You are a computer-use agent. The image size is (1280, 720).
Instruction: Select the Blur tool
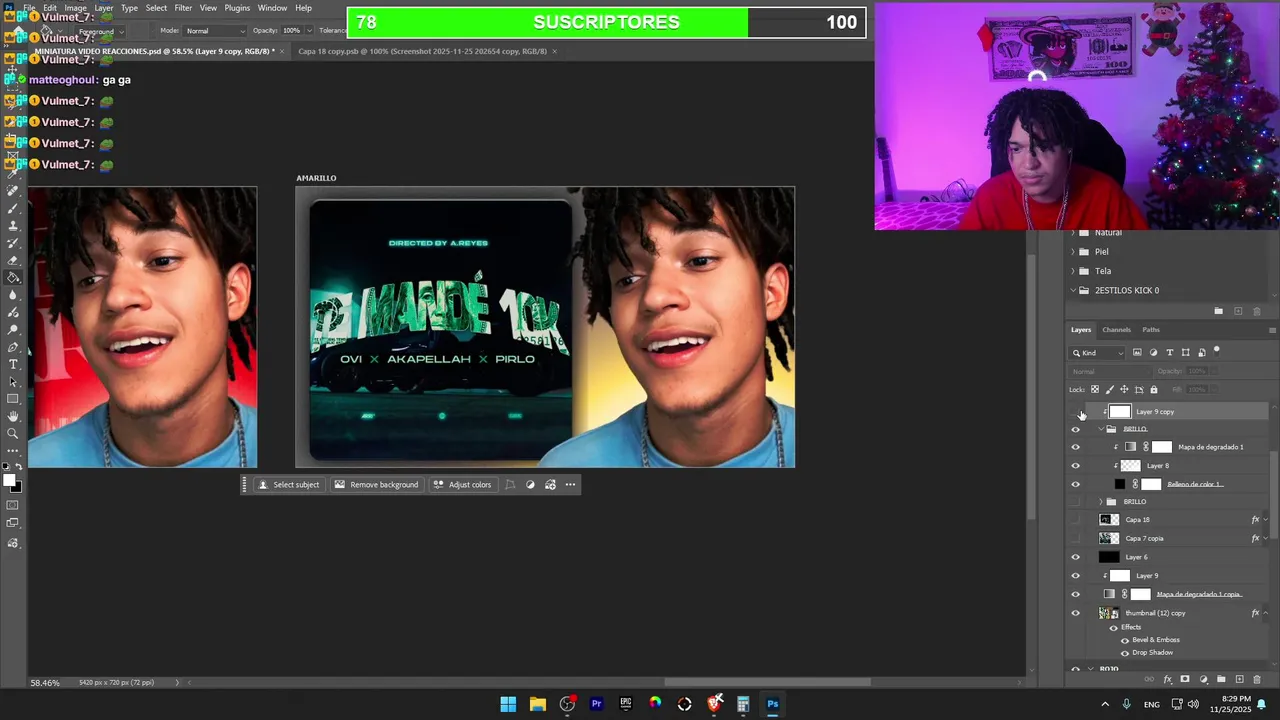(x=13, y=295)
